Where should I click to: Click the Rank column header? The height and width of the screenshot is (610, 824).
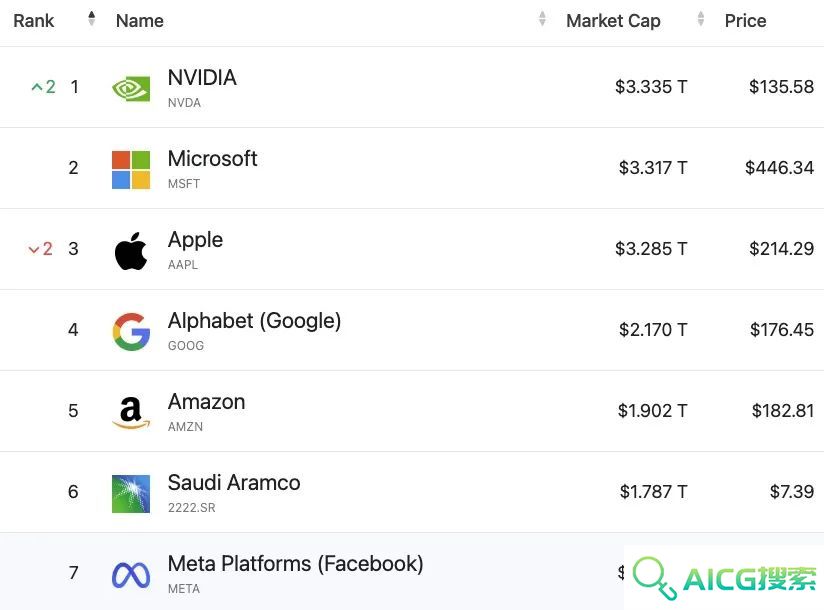point(34,20)
